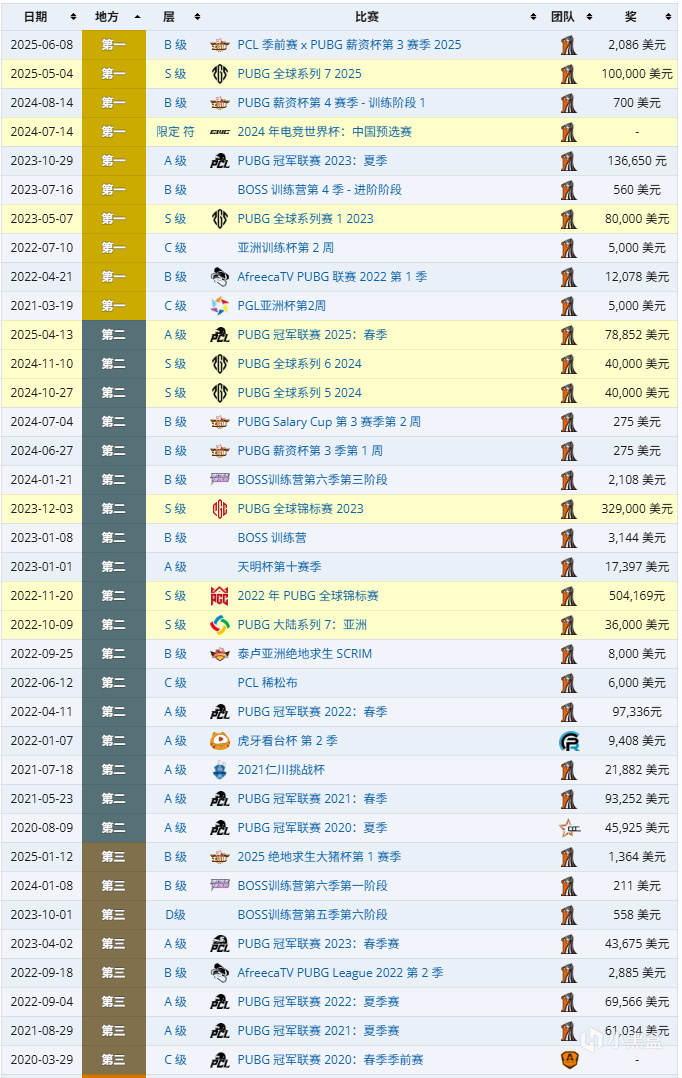Image resolution: width=682 pixels, height=1078 pixels.
Task: Open PUBG Salary Cup 第 3 赛季第 2 周
Action: pyautogui.click(x=329, y=421)
